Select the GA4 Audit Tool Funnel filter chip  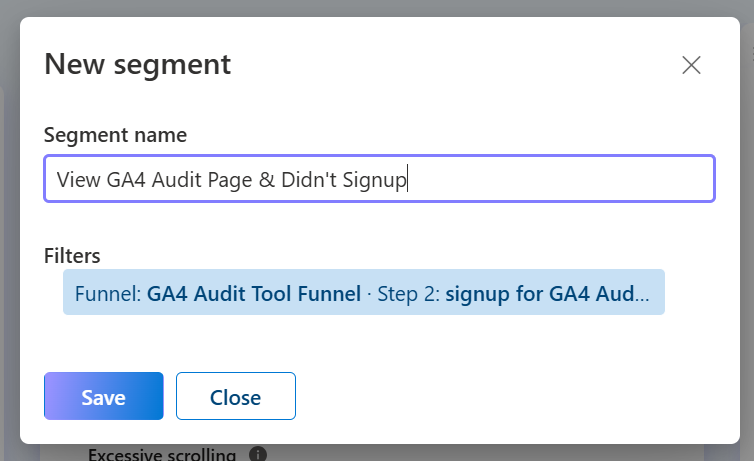(x=364, y=292)
